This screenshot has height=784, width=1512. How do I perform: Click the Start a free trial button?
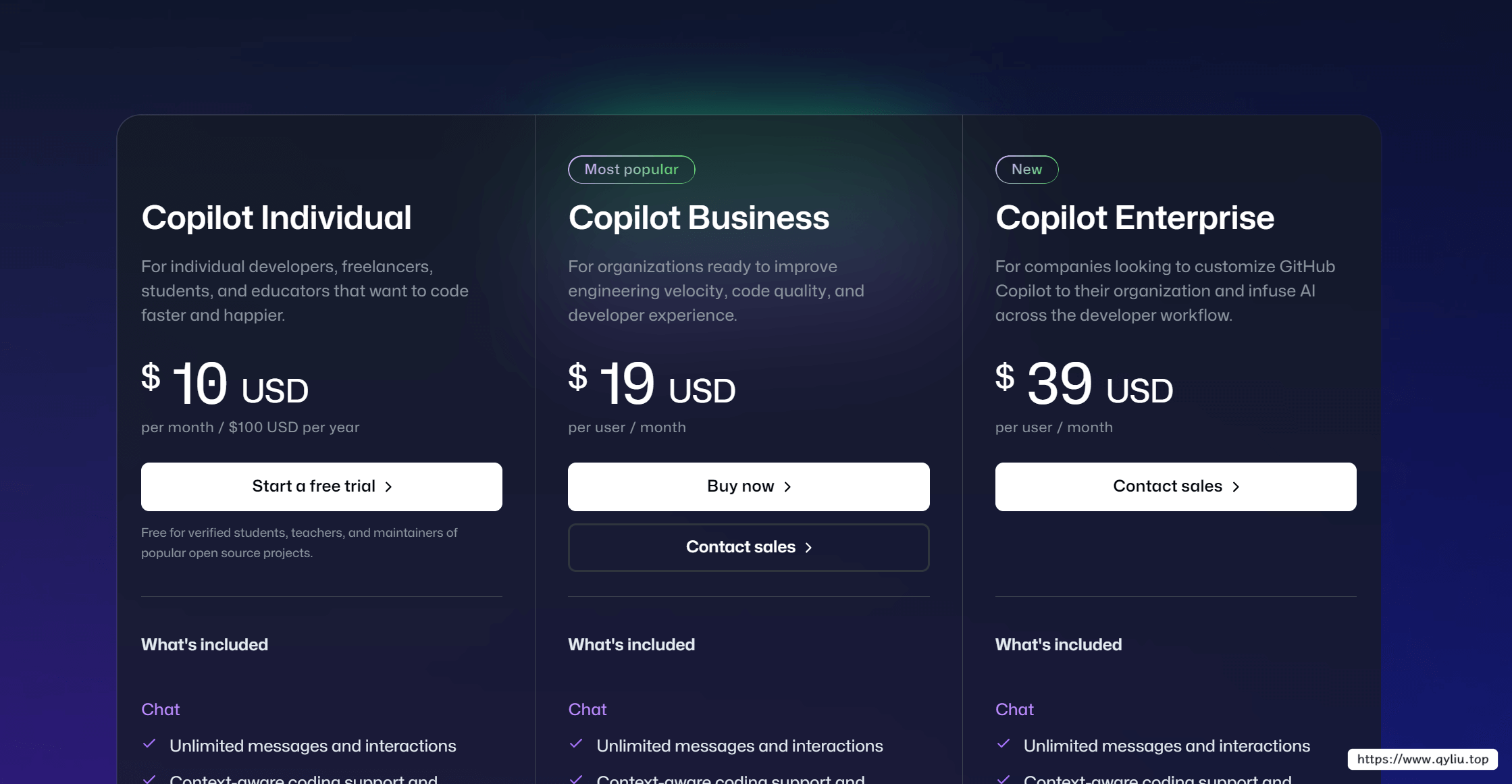coord(321,486)
